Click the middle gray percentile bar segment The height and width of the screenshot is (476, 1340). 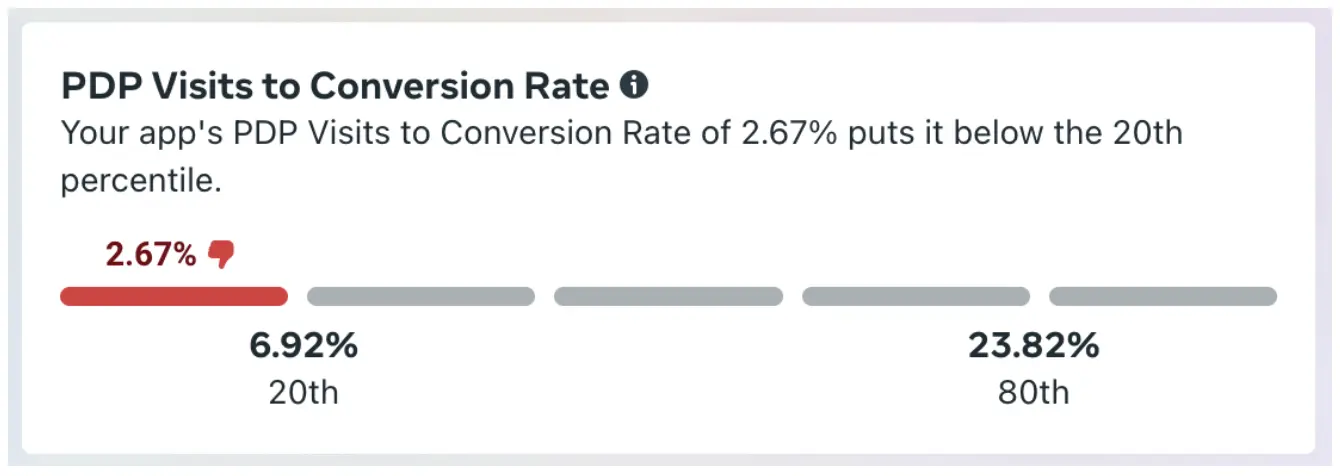(x=668, y=296)
